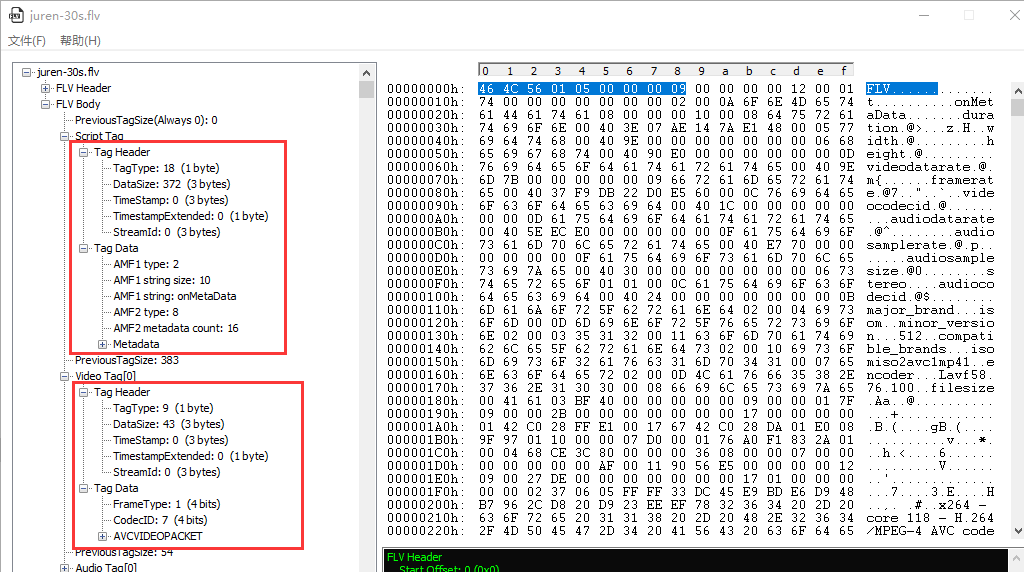This screenshot has width=1024, height=572.
Task: Select the 'PreviousTagSize: 383' item
Action: (127, 360)
